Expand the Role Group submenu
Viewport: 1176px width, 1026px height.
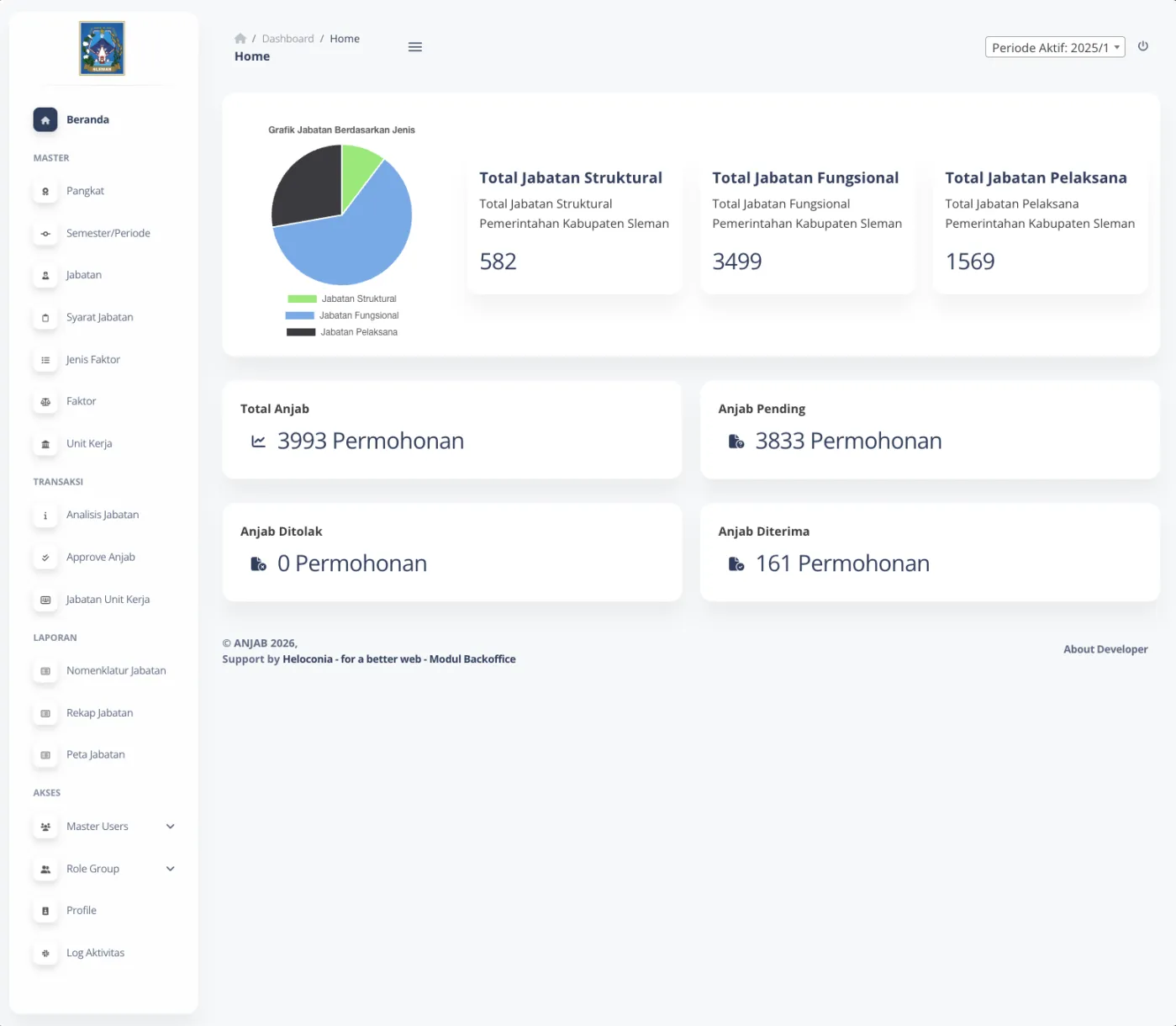tap(170, 869)
